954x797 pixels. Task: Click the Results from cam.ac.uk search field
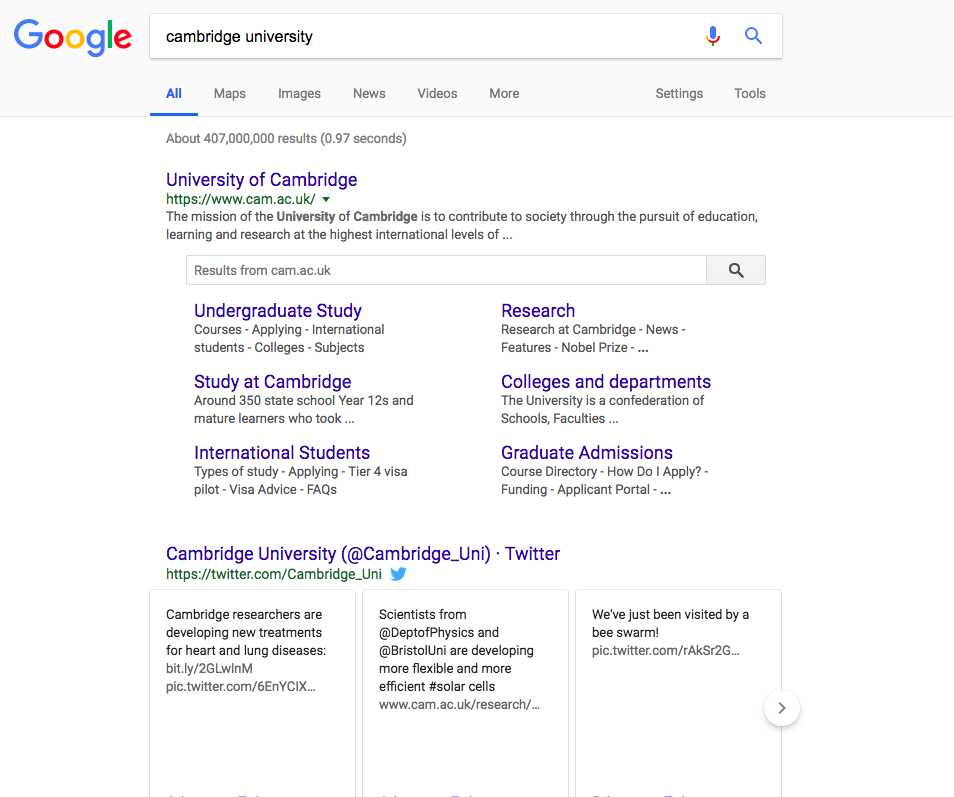445,270
